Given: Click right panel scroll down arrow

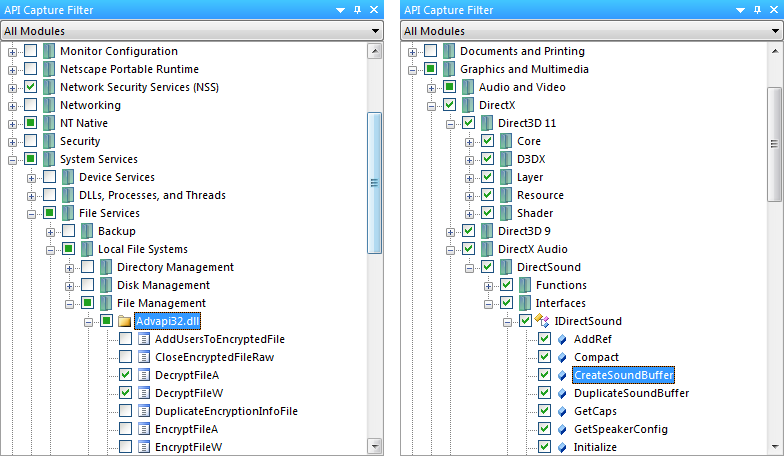Looking at the screenshot, I should pyautogui.click(x=774, y=446).
